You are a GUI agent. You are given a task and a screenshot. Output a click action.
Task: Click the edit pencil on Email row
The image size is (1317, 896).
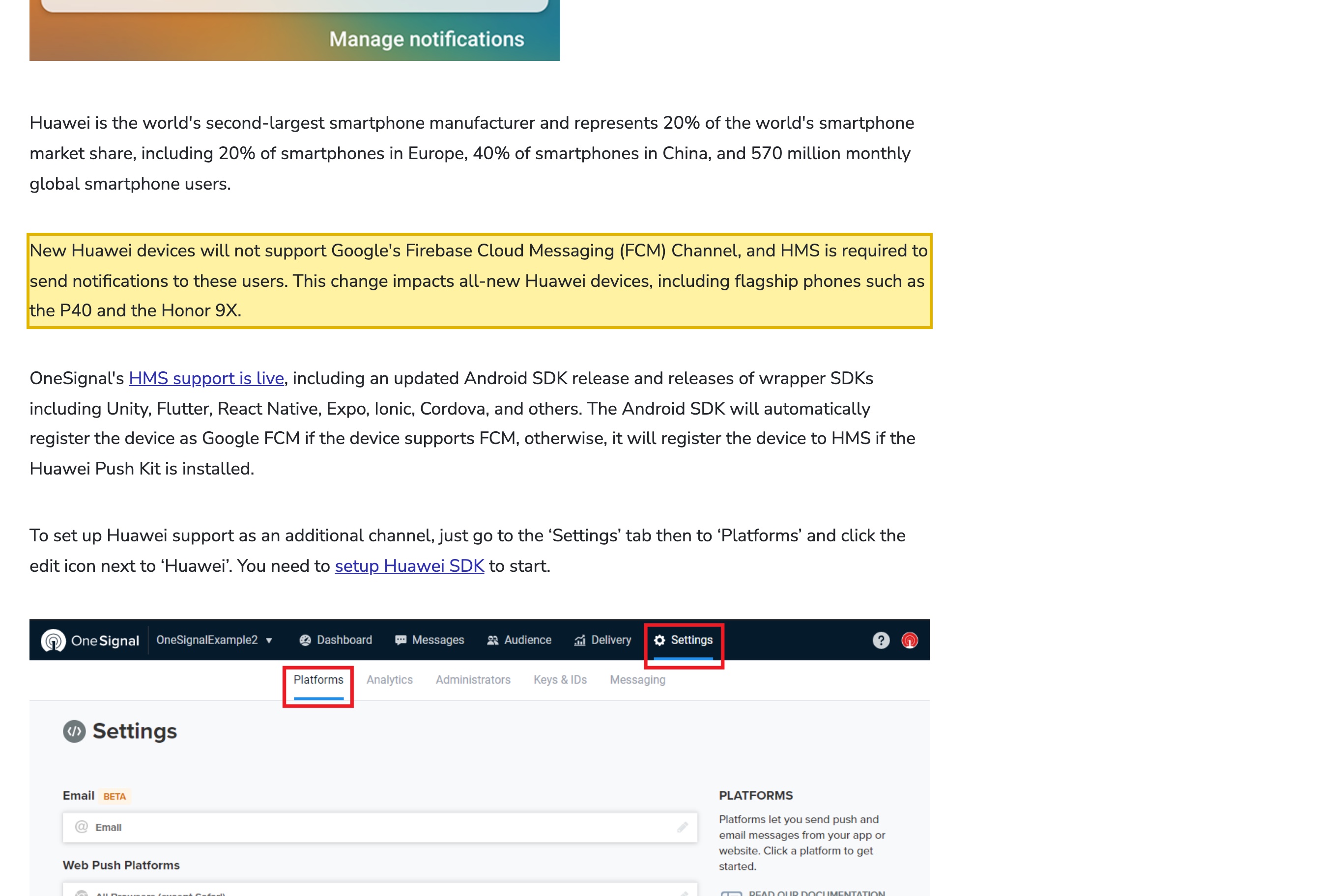682,827
